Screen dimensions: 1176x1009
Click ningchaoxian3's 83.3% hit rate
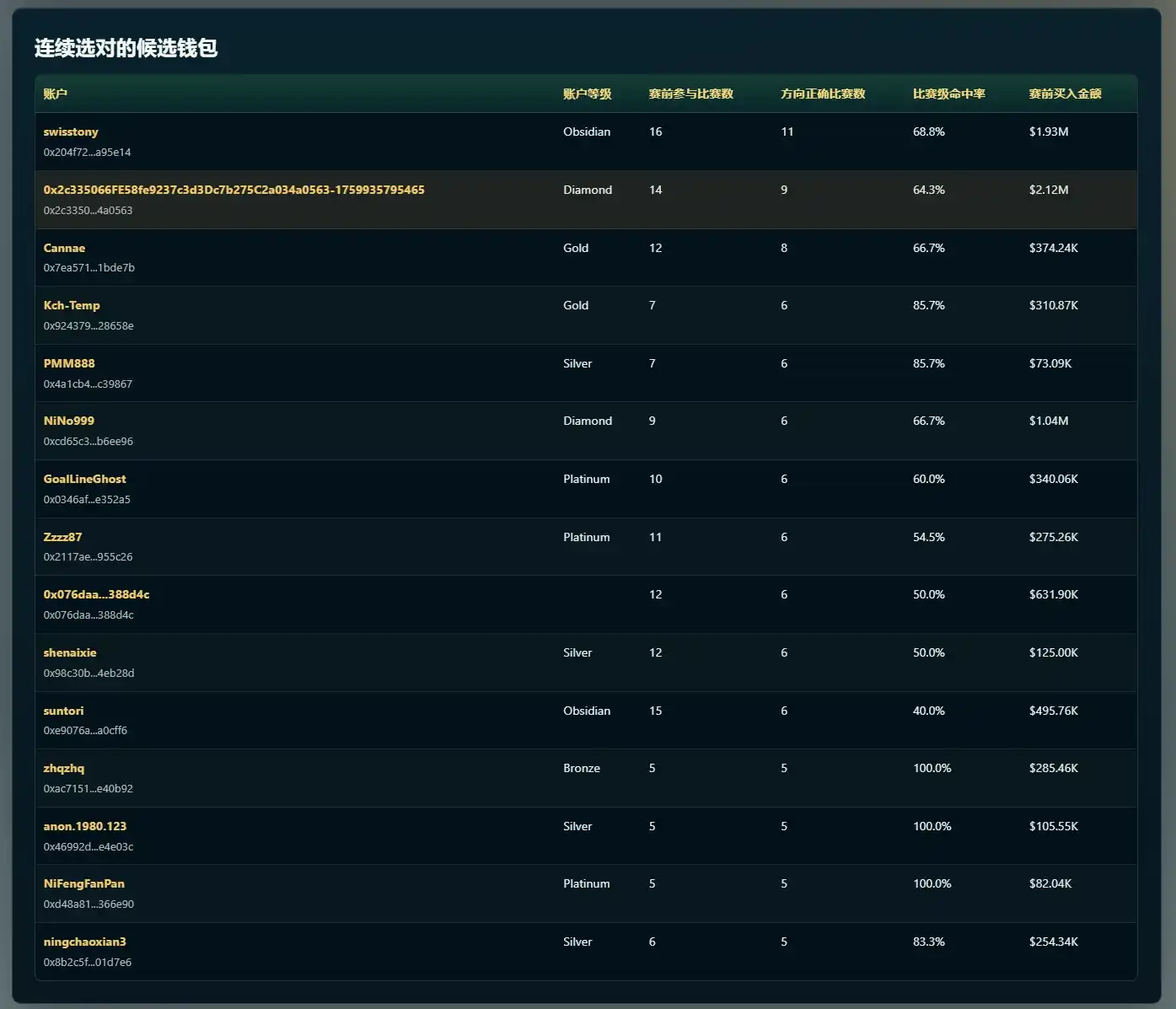929,942
